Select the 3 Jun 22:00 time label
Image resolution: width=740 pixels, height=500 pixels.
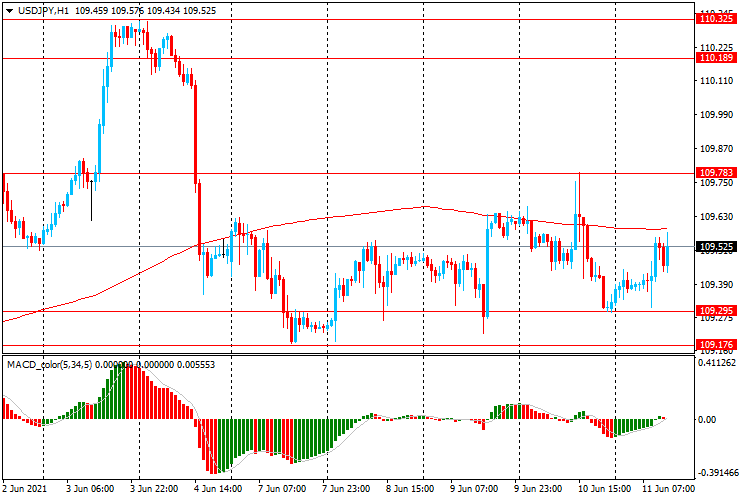[x=154, y=488]
